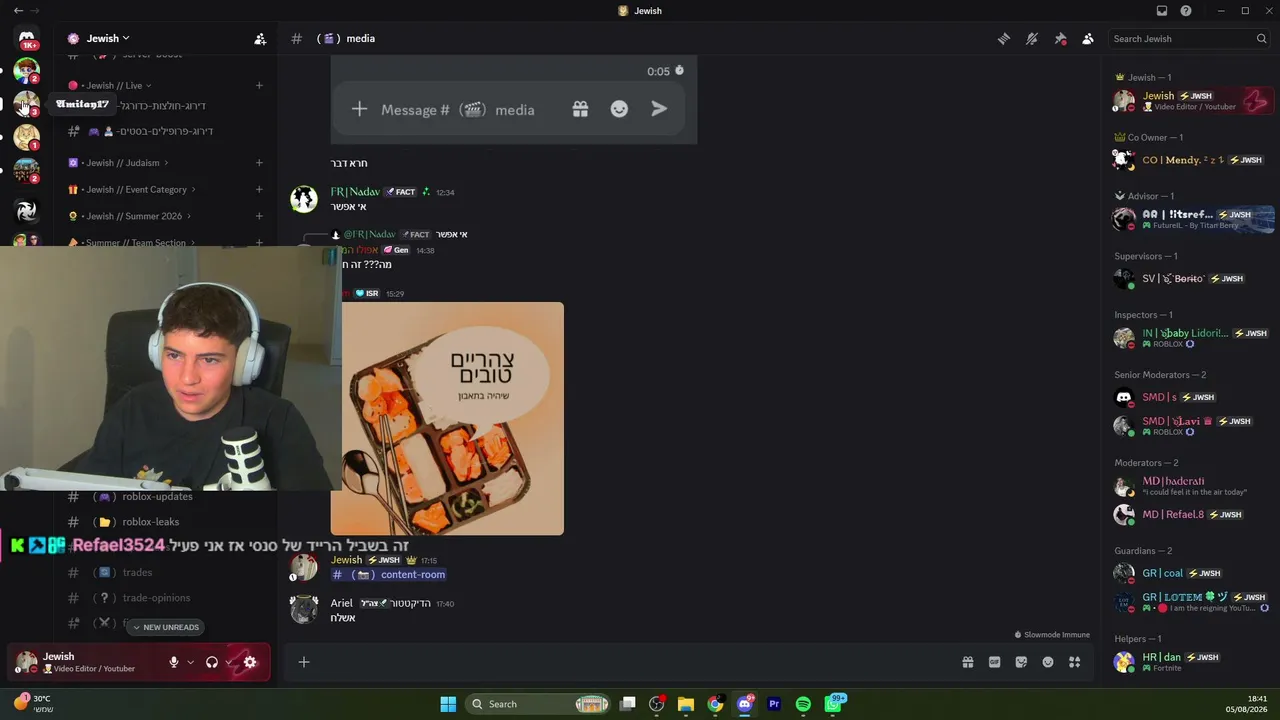Jump to NEW UNREADS
Image resolution: width=1280 pixels, height=720 pixels.
(x=166, y=627)
